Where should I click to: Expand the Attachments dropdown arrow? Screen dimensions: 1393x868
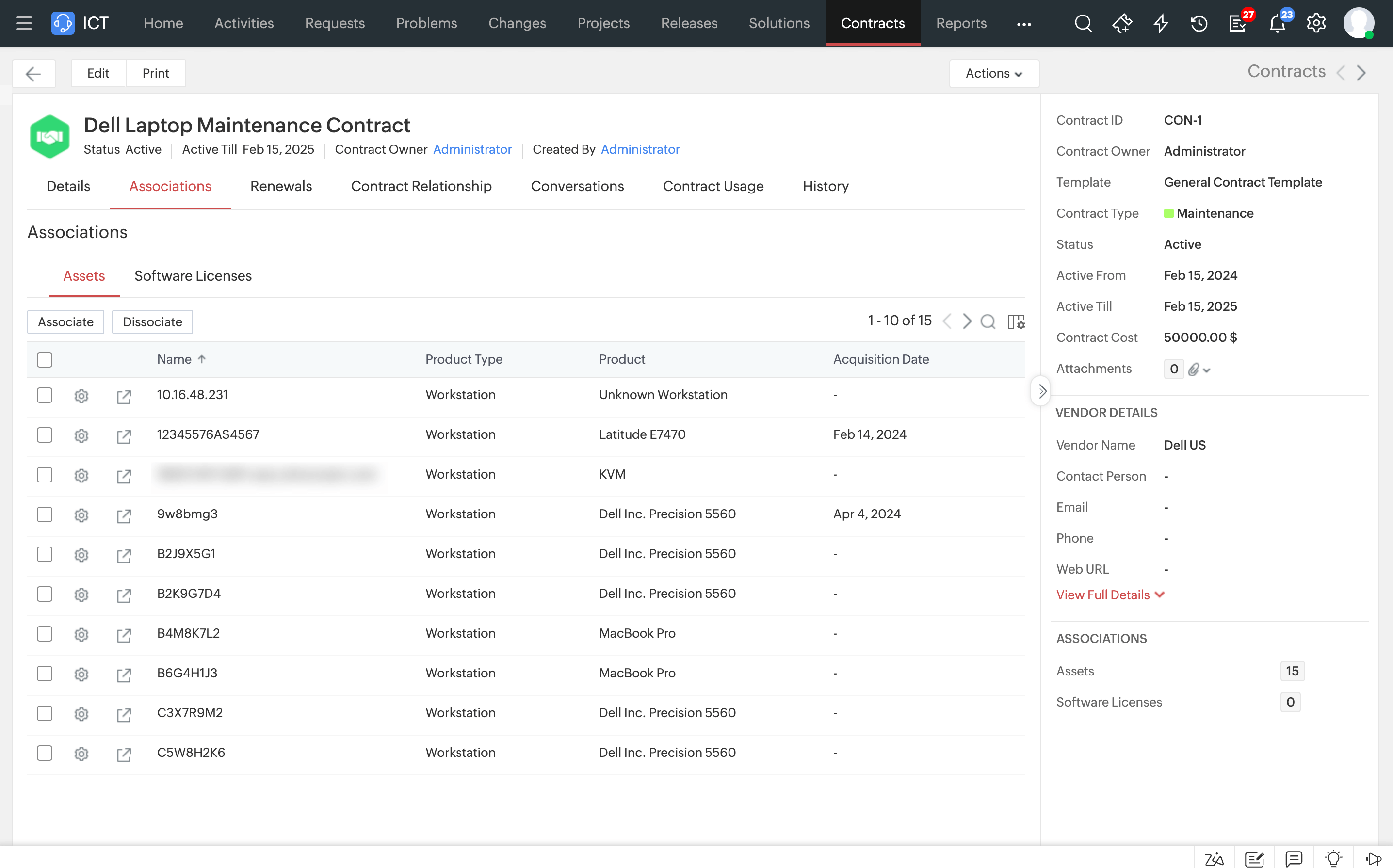tap(1206, 369)
